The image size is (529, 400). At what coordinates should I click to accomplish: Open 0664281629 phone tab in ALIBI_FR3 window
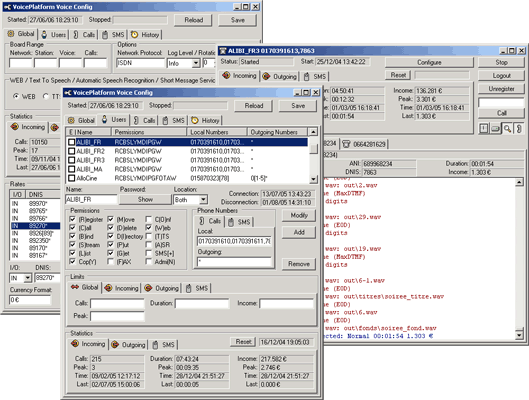pos(364,144)
